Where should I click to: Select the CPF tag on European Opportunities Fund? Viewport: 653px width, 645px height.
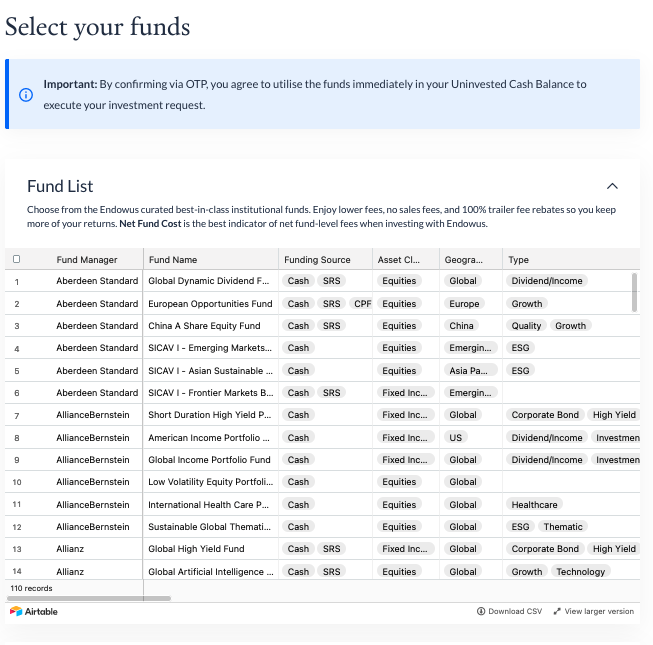point(362,304)
